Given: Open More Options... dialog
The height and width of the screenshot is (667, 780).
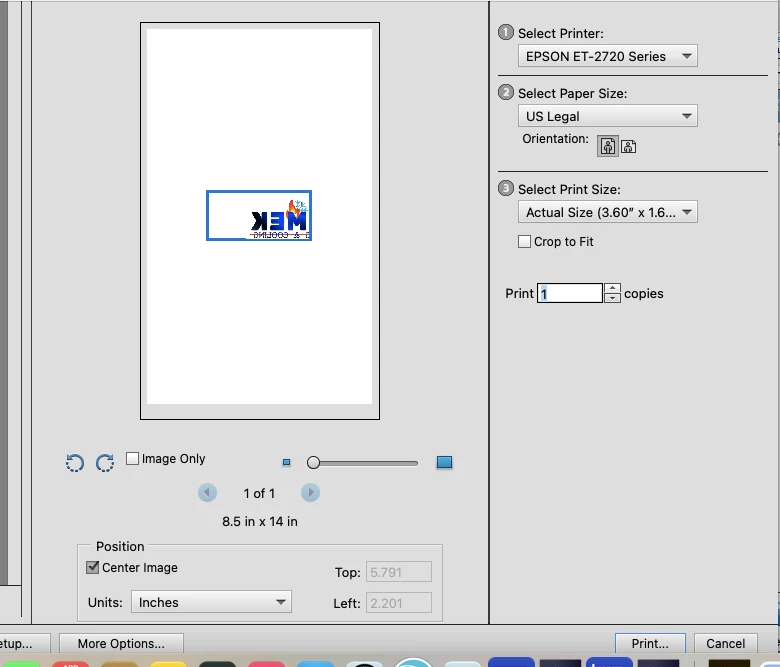Looking at the screenshot, I should pyautogui.click(x=121, y=643).
